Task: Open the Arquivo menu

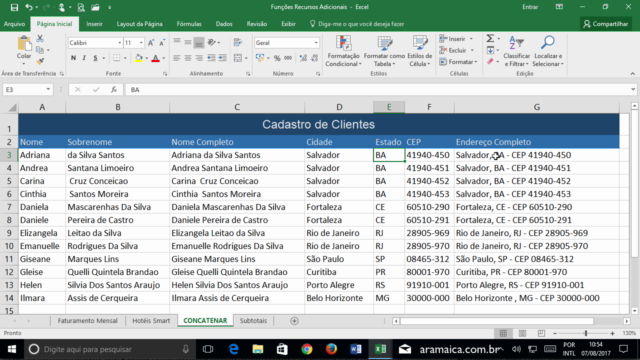Action: click(14, 24)
